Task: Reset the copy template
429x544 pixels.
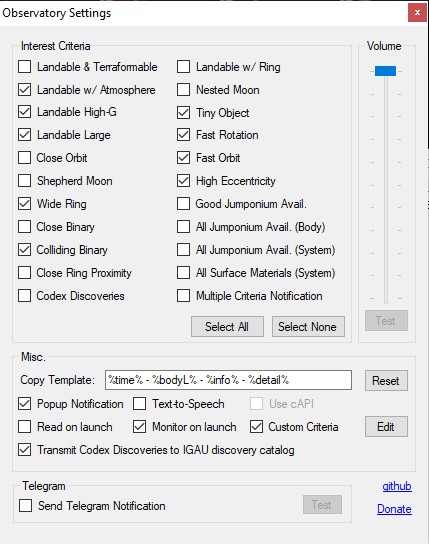Action: [x=386, y=381]
